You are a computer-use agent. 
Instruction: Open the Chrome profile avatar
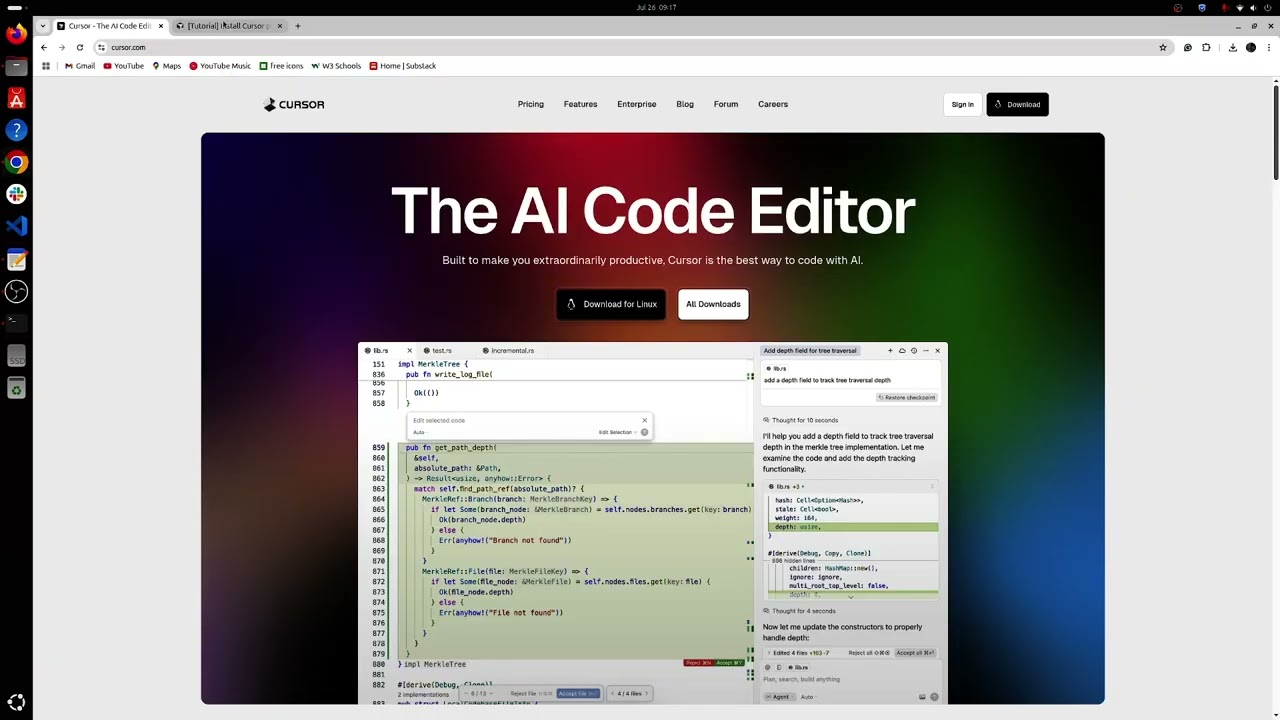[x=1251, y=47]
